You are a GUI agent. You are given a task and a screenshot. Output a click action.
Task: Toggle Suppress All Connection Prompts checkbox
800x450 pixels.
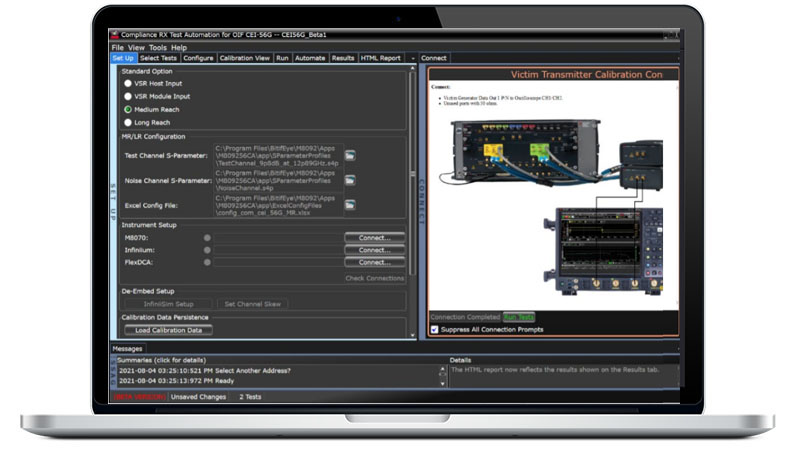click(x=434, y=329)
